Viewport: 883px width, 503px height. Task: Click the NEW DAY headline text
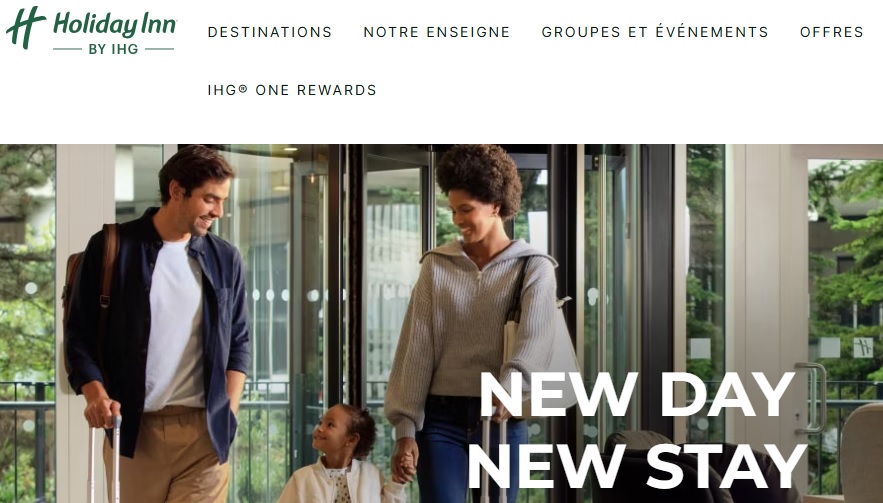point(637,394)
